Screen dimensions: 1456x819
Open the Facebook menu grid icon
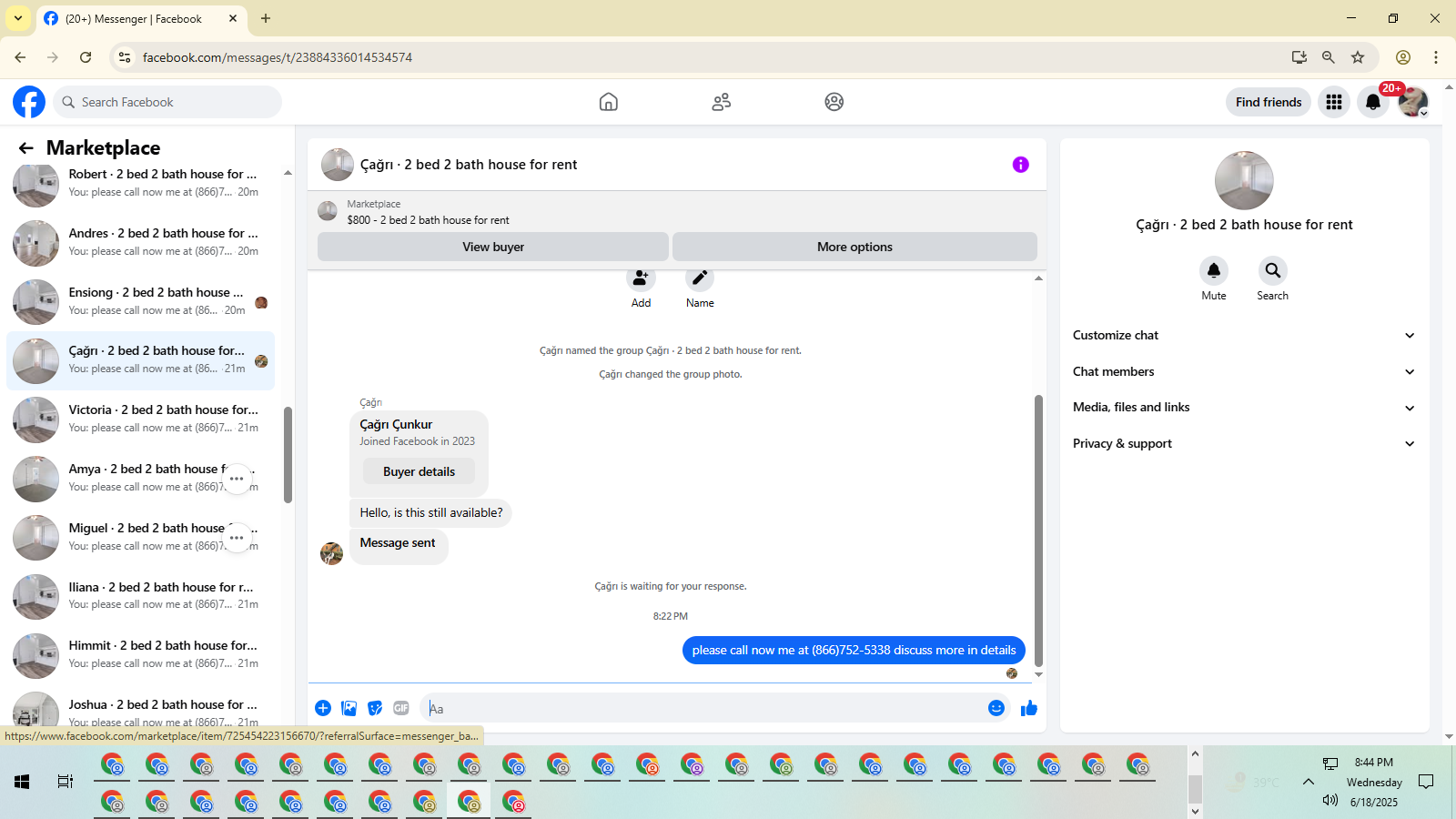pos(1334,102)
